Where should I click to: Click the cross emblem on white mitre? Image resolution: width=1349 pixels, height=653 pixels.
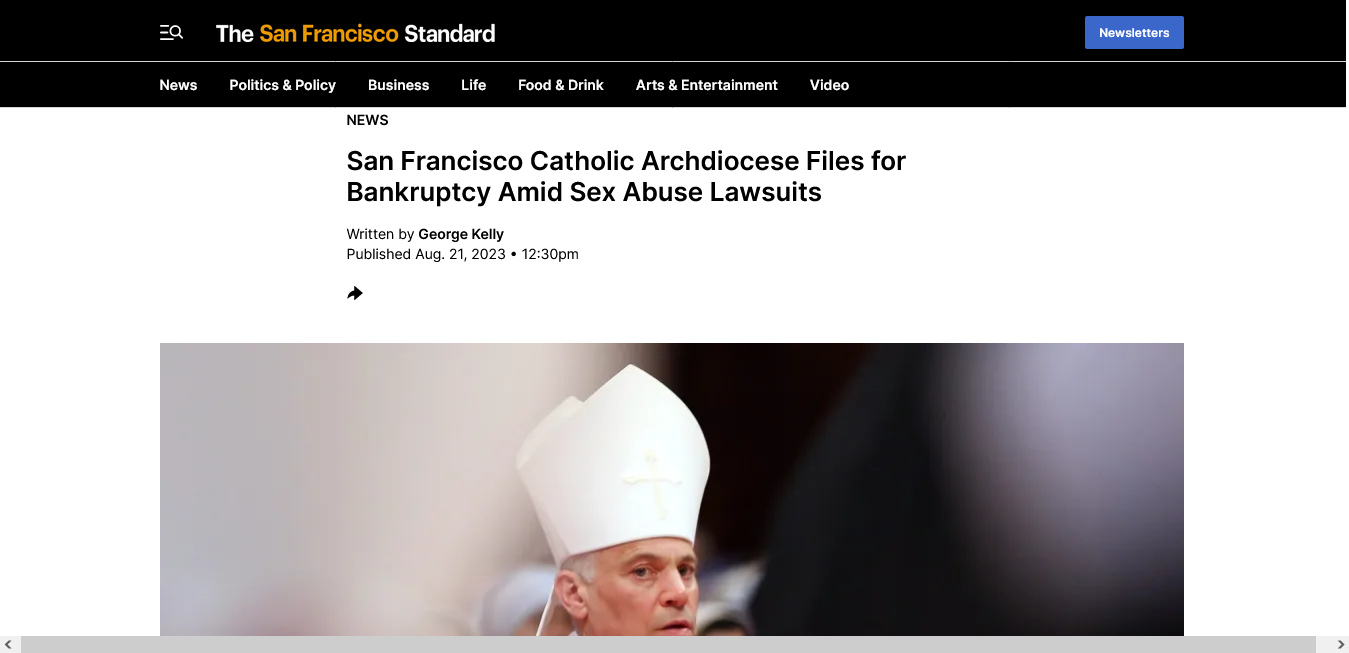point(651,482)
